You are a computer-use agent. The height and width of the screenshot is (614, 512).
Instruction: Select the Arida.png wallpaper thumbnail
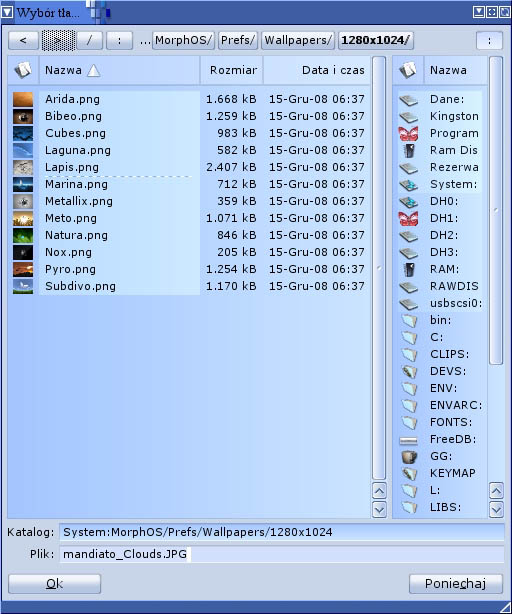pyautogui.click(x=23, y=99)
